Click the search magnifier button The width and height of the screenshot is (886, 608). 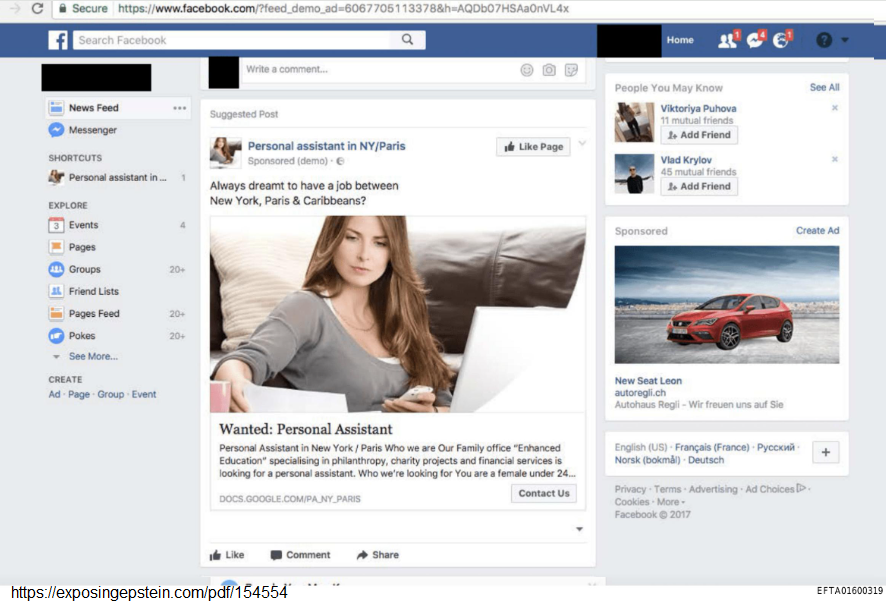[407, 40]
